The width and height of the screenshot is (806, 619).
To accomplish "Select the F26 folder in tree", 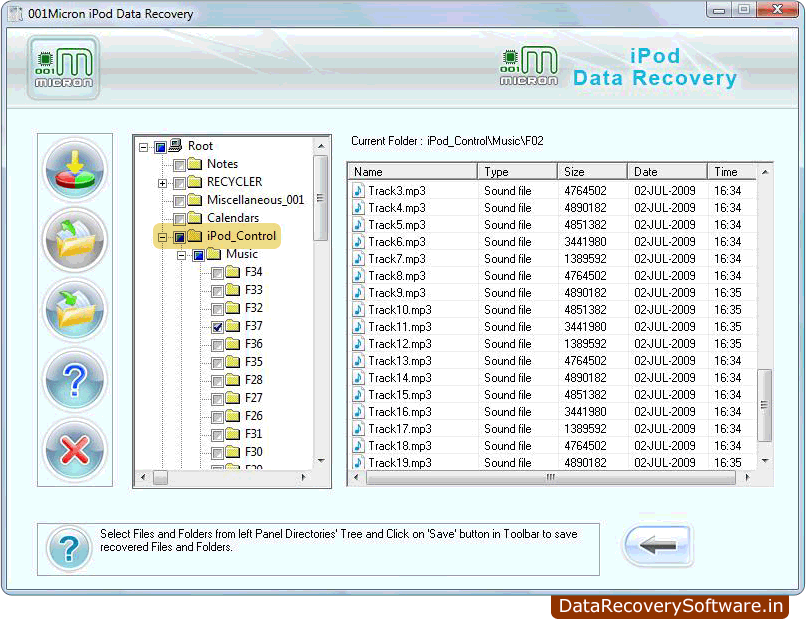I will tap(253, 416).
